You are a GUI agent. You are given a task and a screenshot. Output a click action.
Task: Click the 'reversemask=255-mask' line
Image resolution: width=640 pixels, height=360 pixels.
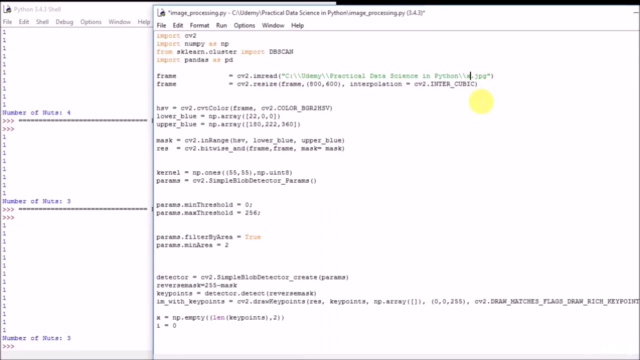[197, 285]
